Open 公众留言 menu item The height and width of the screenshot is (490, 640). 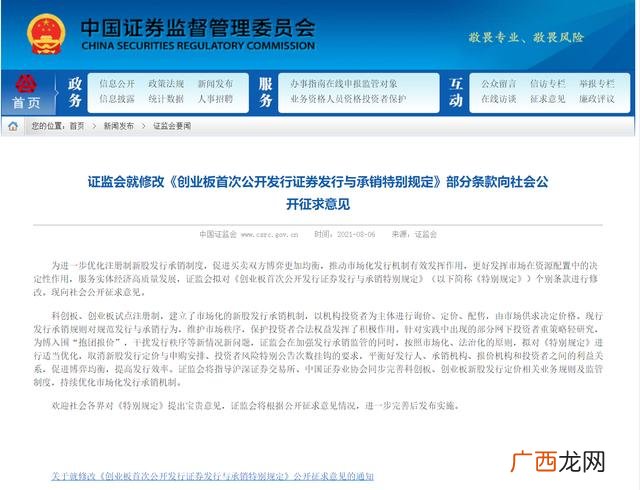coord(498,84)
